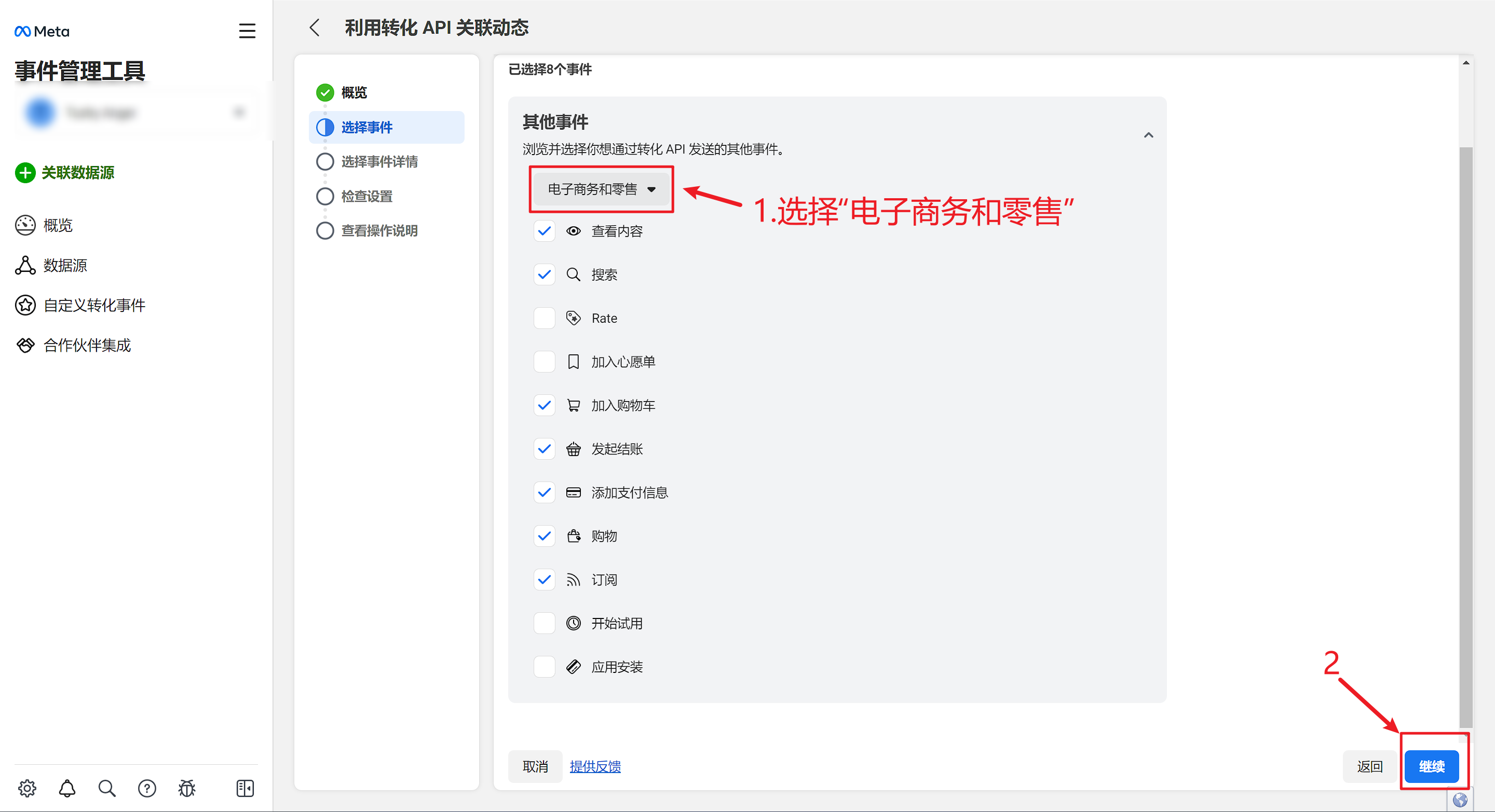Uncheck the 查看内容 checkbox
This screenshot has width=1495, height=812.
(x=545, y=231)
